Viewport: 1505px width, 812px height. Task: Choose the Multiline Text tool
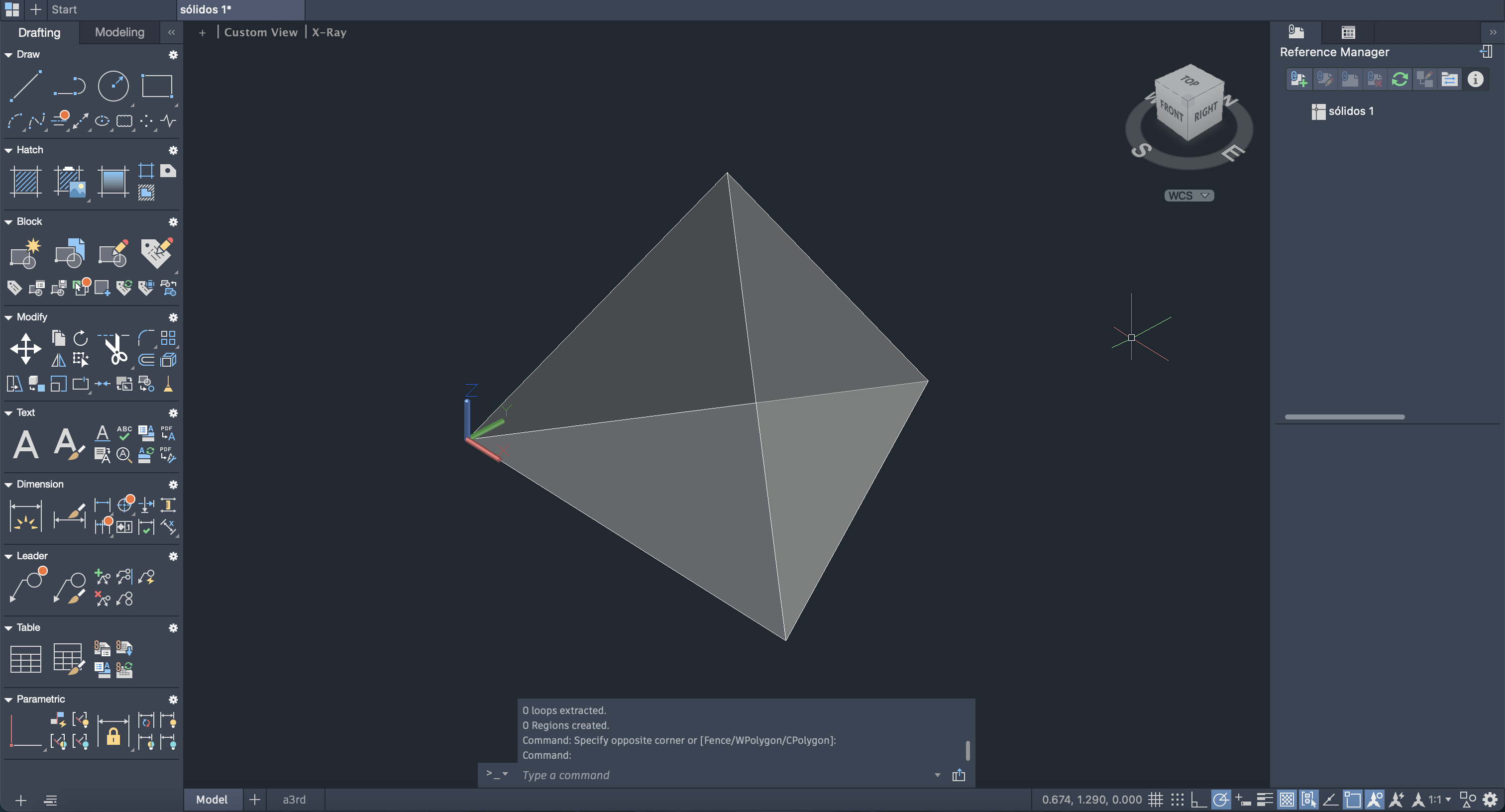coord(26,444)
